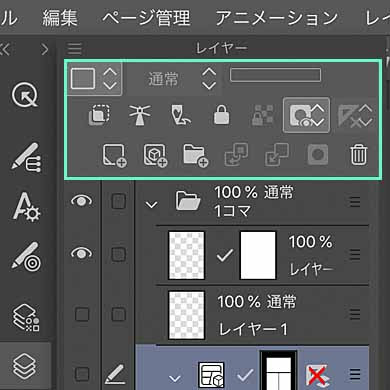Viewport: 390px width, 390px height.
Task: Open the ruler display range dropdown
Action: 355,115
